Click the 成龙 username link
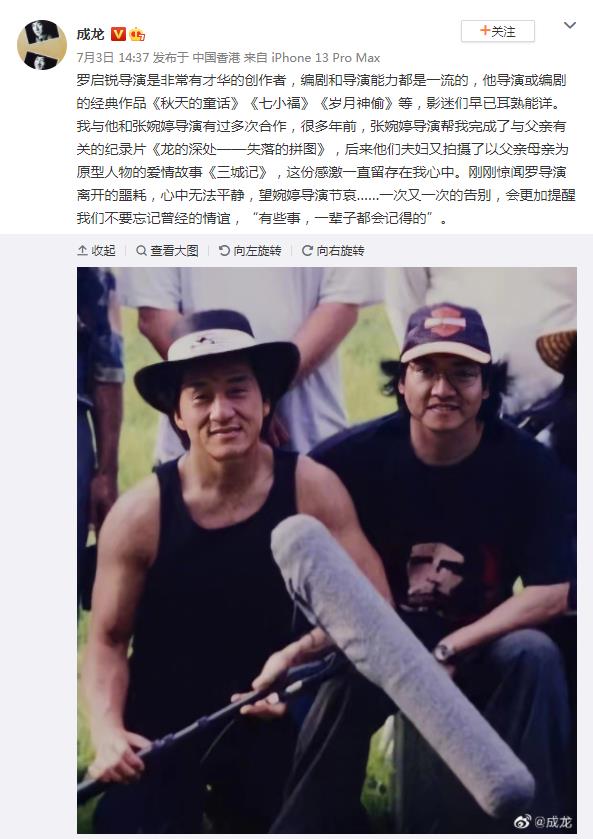The image size is (593, 839). tap(90, 34)
